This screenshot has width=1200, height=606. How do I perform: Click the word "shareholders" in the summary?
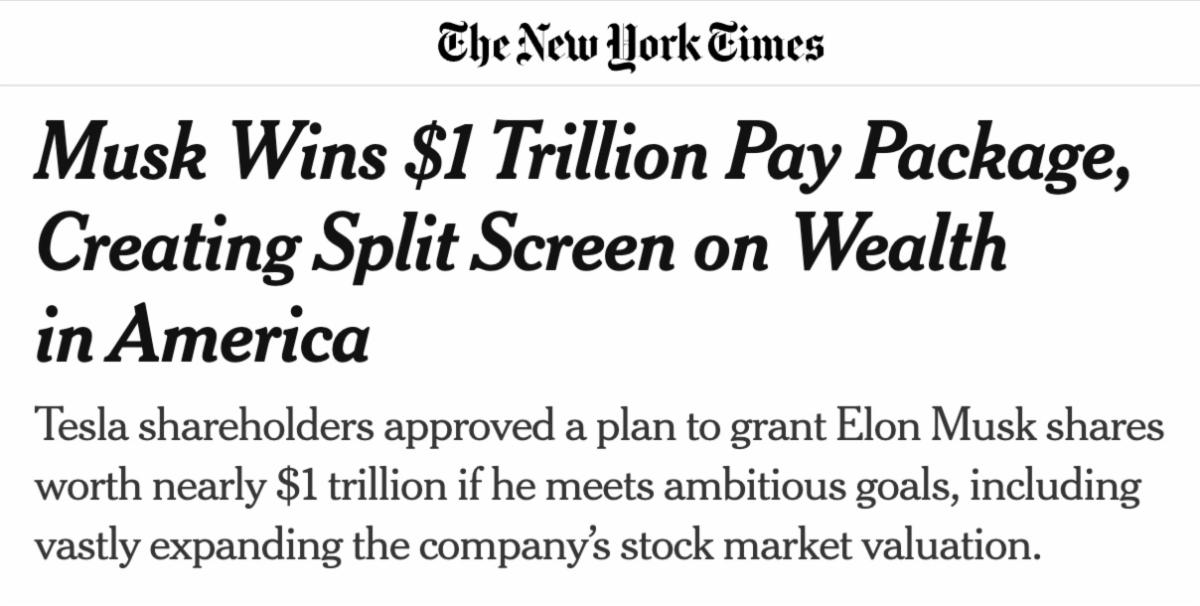click(x=255, y=428)
